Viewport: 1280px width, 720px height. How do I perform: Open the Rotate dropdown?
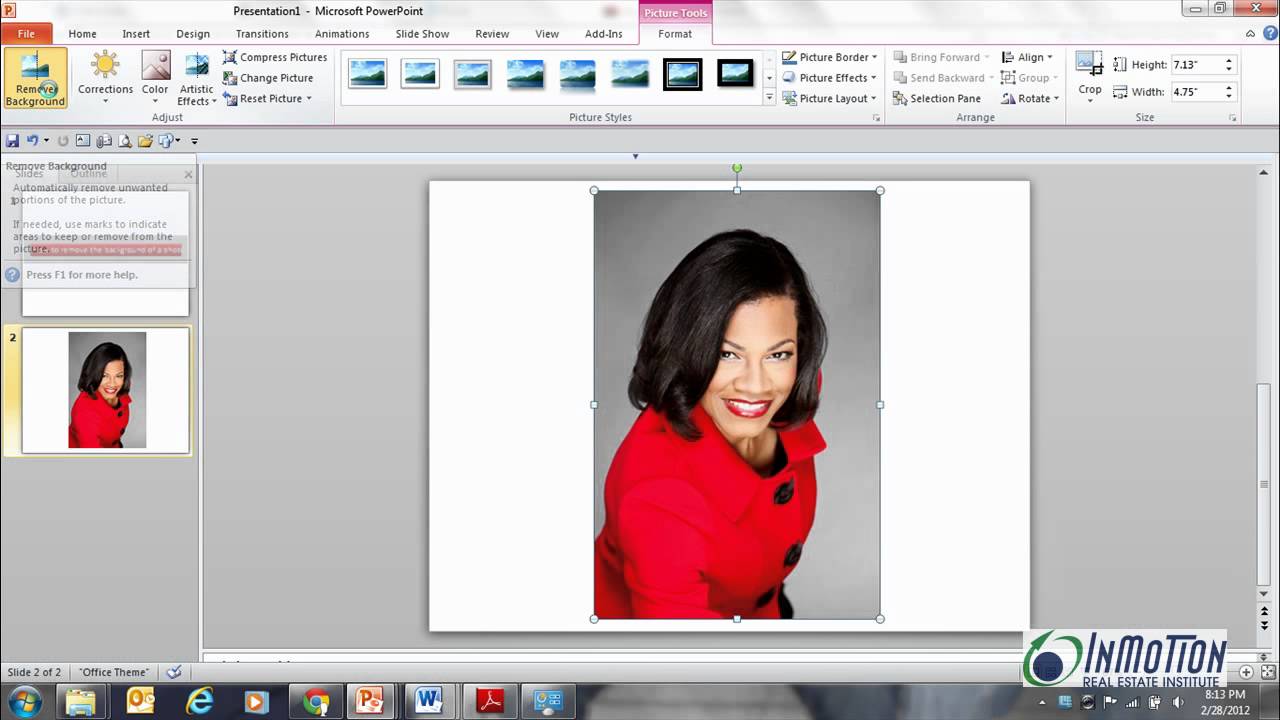click(x=1030, y=99)
